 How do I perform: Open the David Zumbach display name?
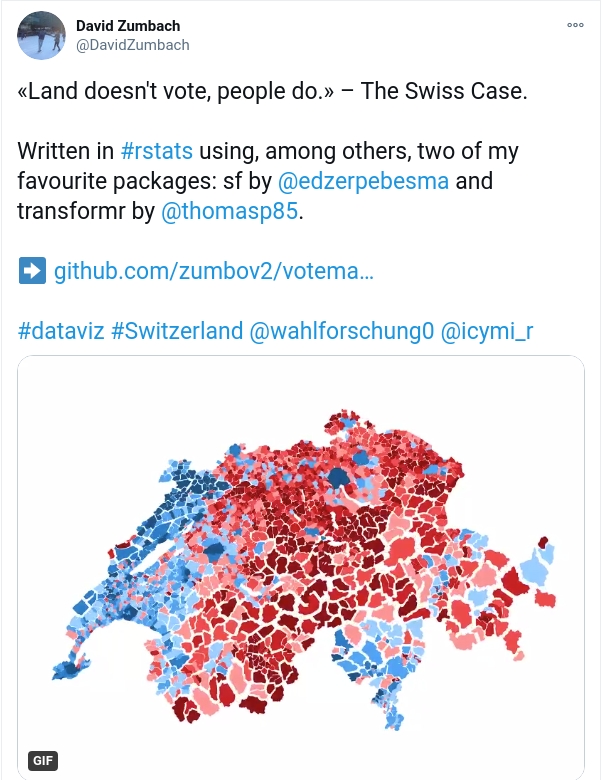coord(128,26)
